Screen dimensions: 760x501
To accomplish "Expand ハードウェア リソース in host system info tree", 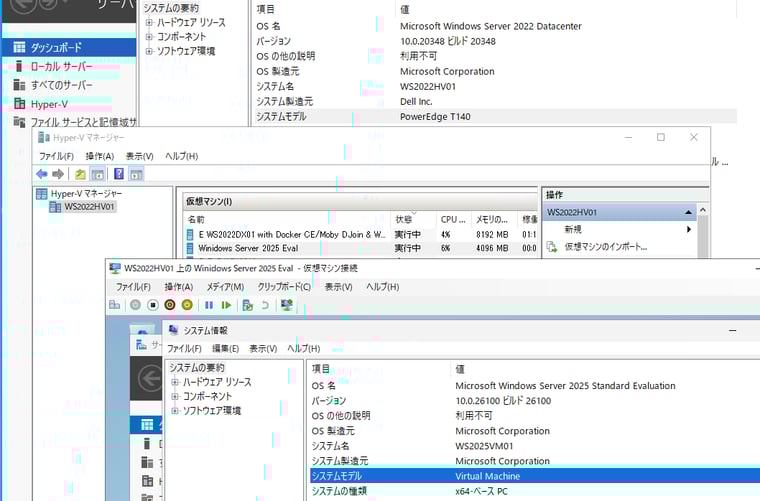I will 149,22.
